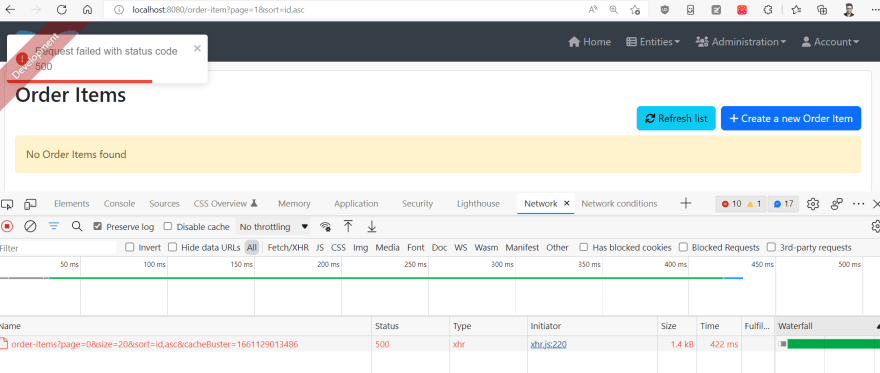Click the red errors count badge
The width and height of the screenshot is (880, 373).
[731, 204]
